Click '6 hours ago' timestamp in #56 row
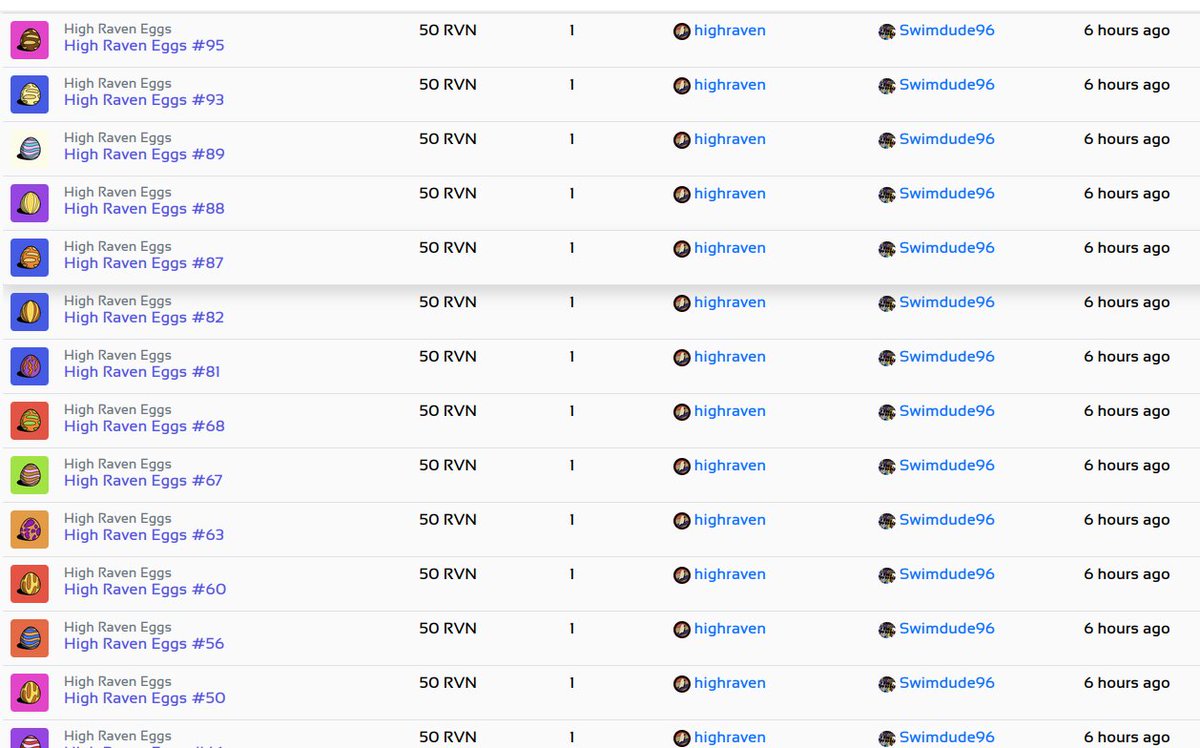The height and width of the screenshot is (748, 1200). 1127,628
